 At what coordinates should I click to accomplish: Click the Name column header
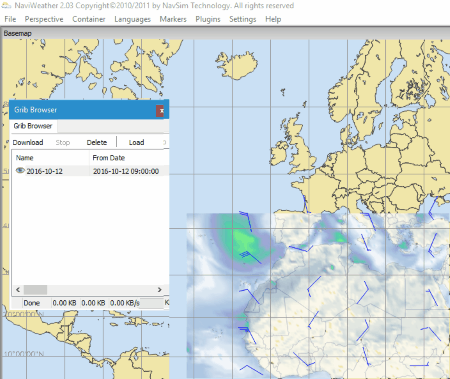(x=24, y=158)
